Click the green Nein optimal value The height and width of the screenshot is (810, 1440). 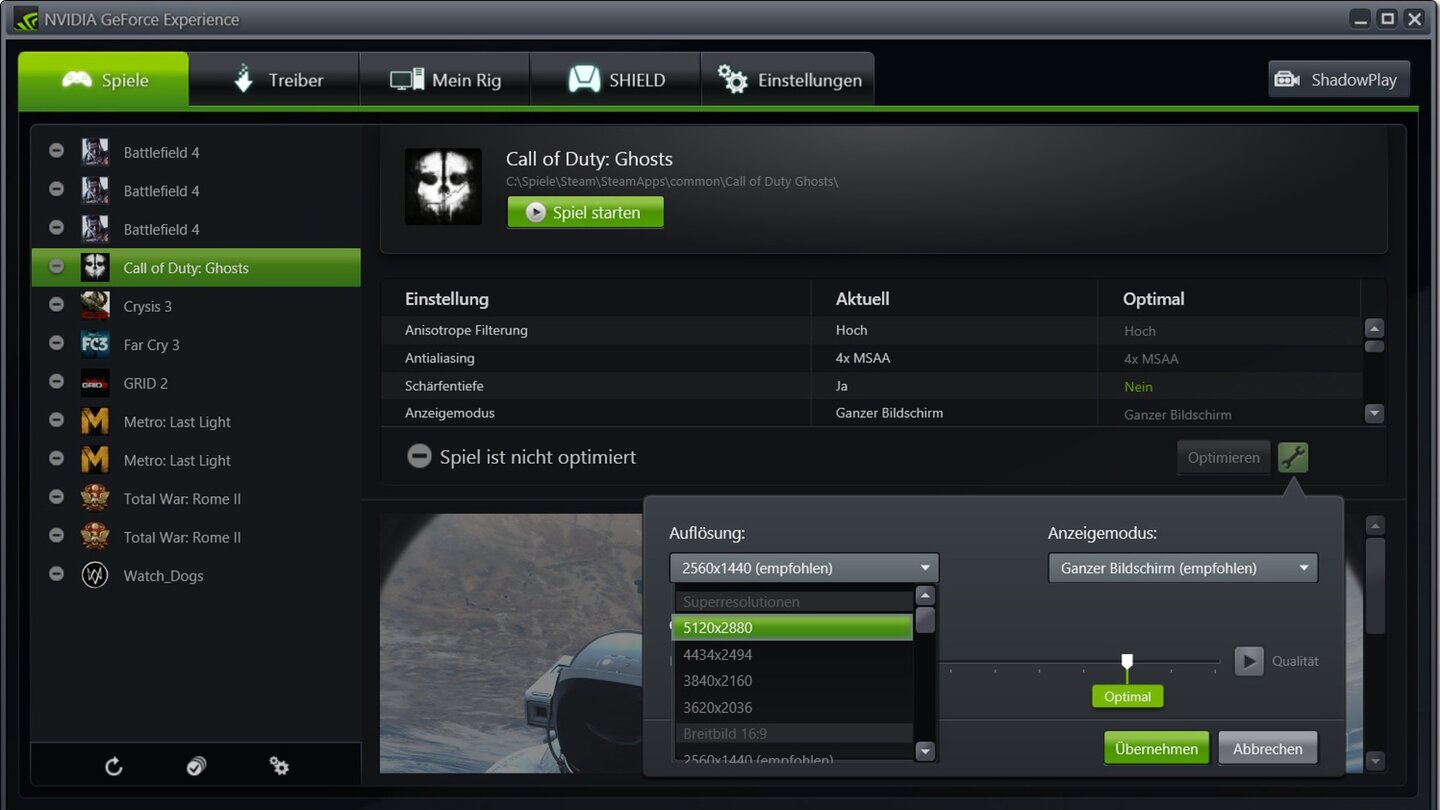coord(1138,386)
